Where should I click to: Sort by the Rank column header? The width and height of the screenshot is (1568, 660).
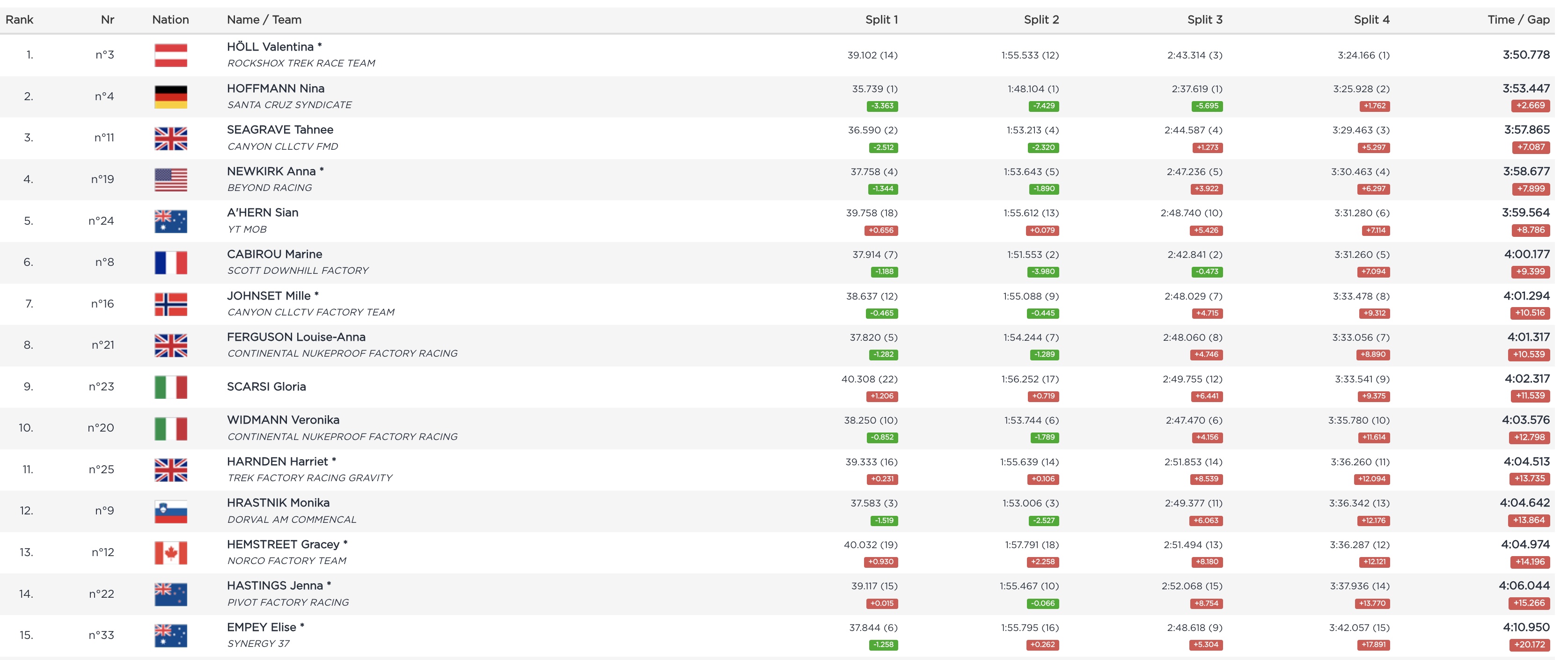20,20
